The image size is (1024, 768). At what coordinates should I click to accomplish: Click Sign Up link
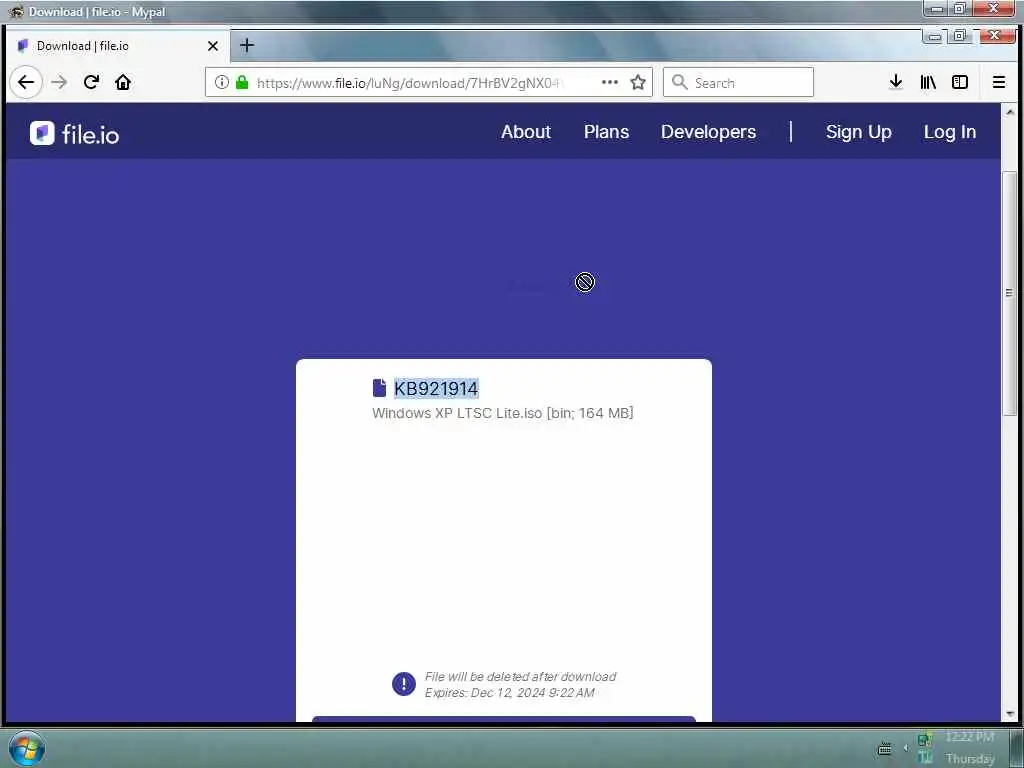[858, 132]
